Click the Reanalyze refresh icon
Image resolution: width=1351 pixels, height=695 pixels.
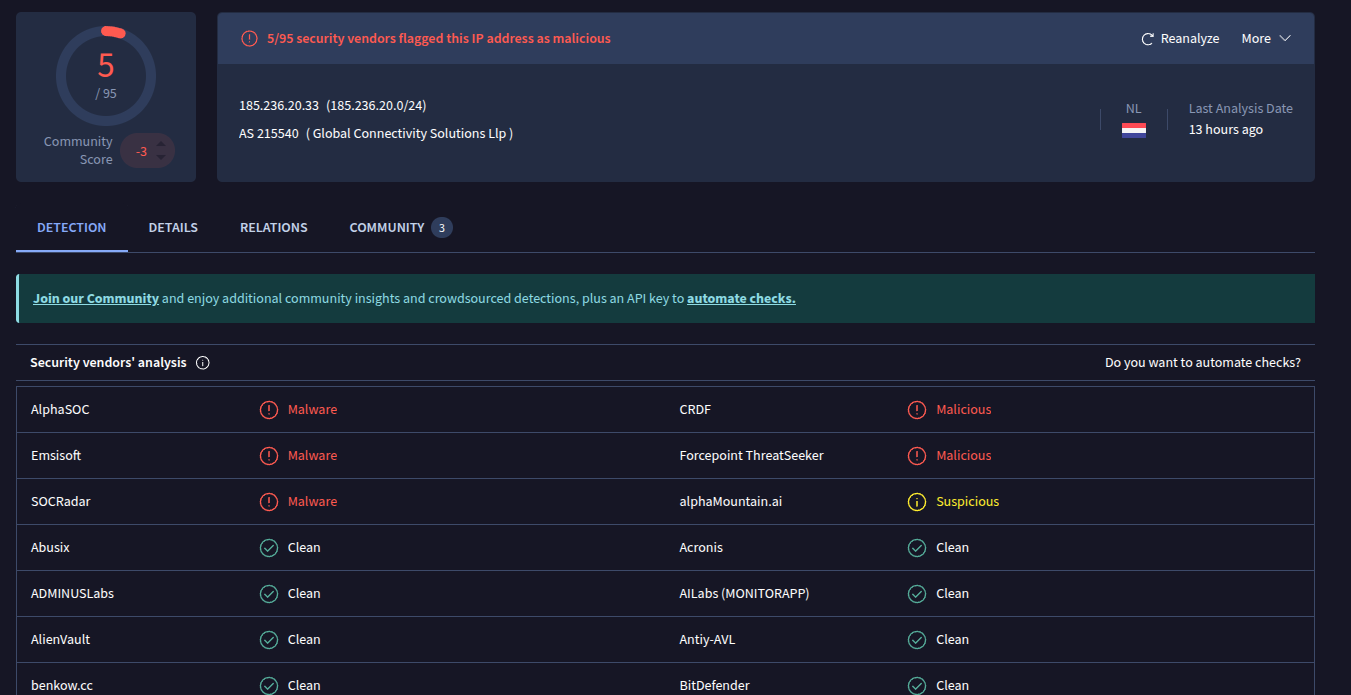pyautogui.click(x=1148, y=39)
